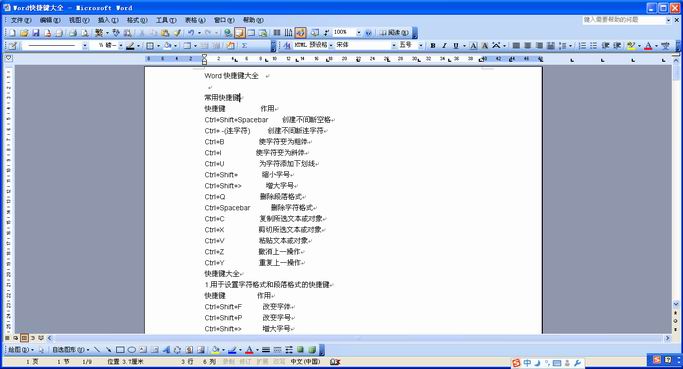Click the horizontal scrollbar right arrow

coord(667,338)
